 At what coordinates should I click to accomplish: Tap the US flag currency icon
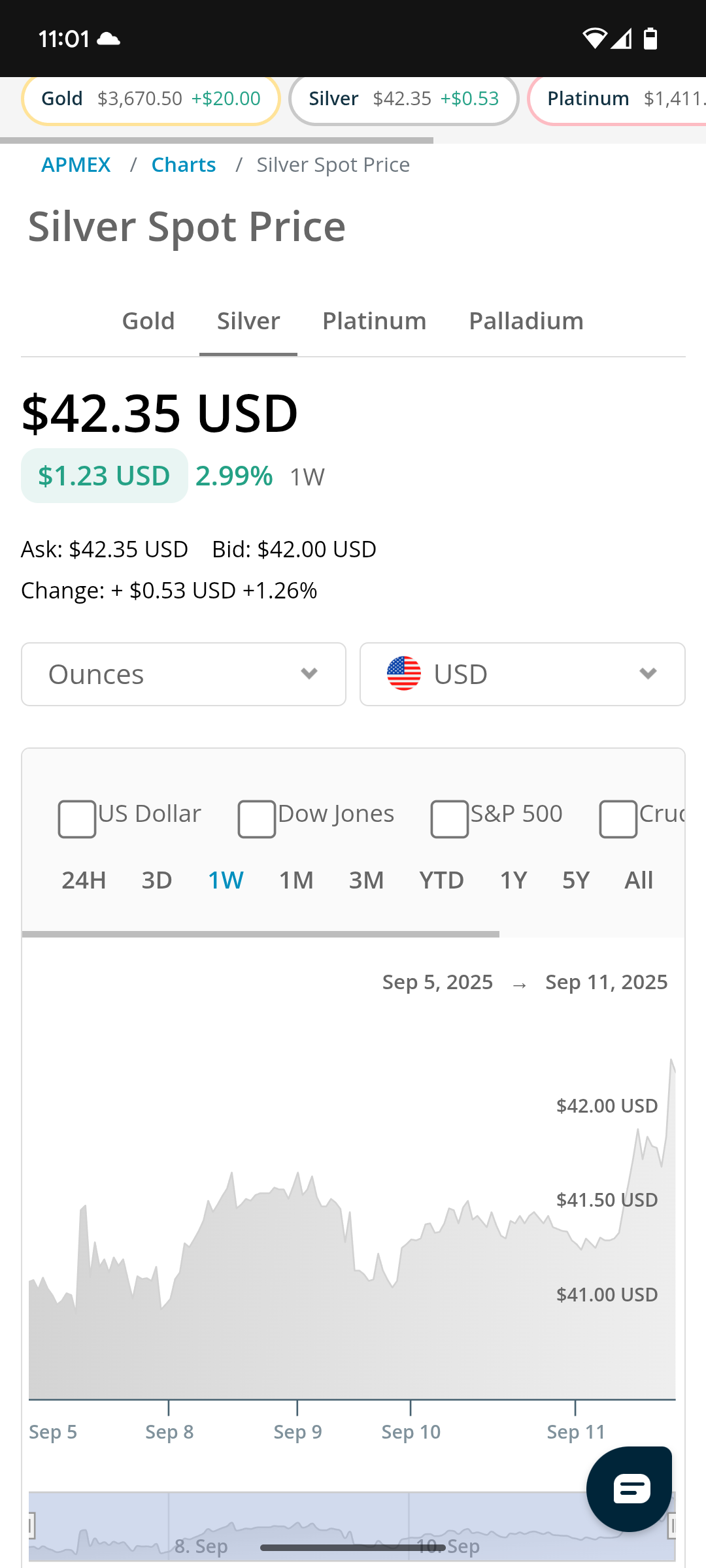coord(404,674)
